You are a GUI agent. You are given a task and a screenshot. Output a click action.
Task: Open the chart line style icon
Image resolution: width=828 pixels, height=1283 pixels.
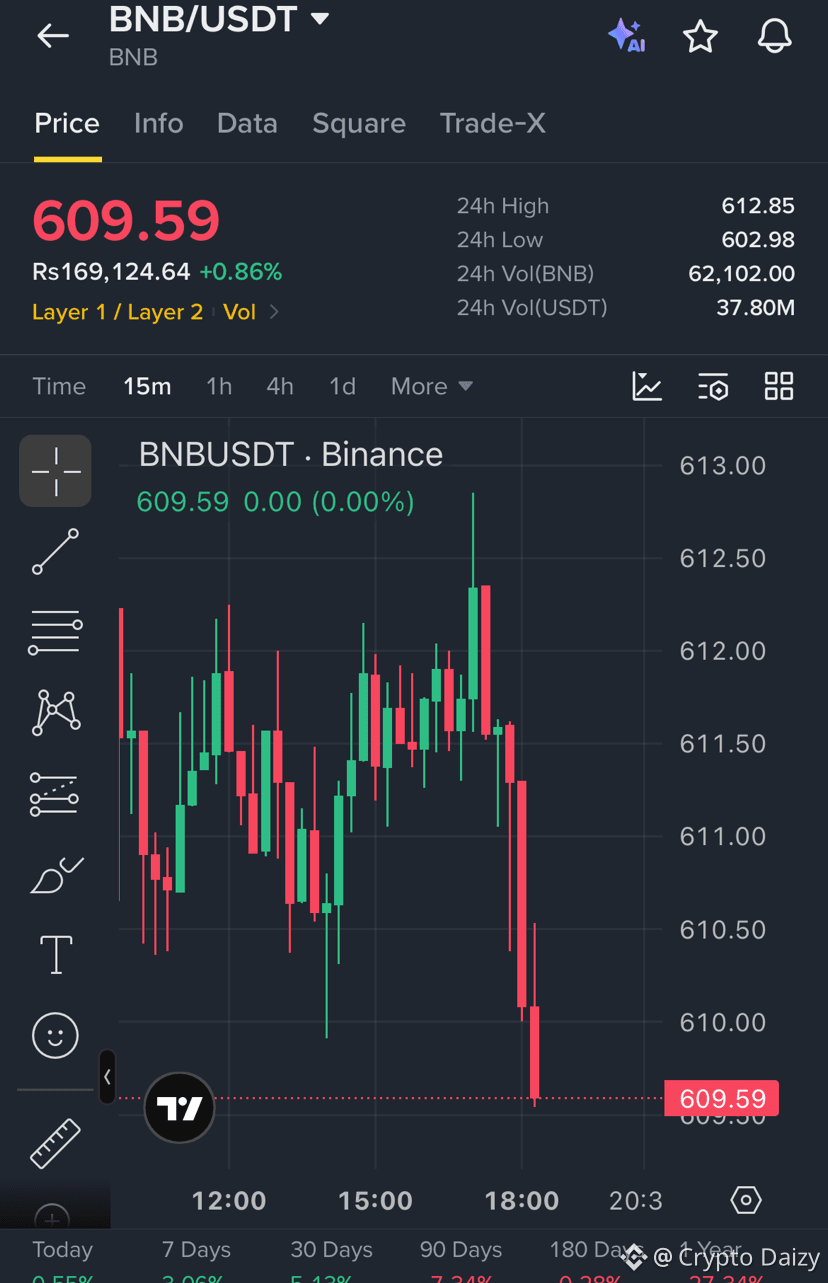tap(647, 386)
